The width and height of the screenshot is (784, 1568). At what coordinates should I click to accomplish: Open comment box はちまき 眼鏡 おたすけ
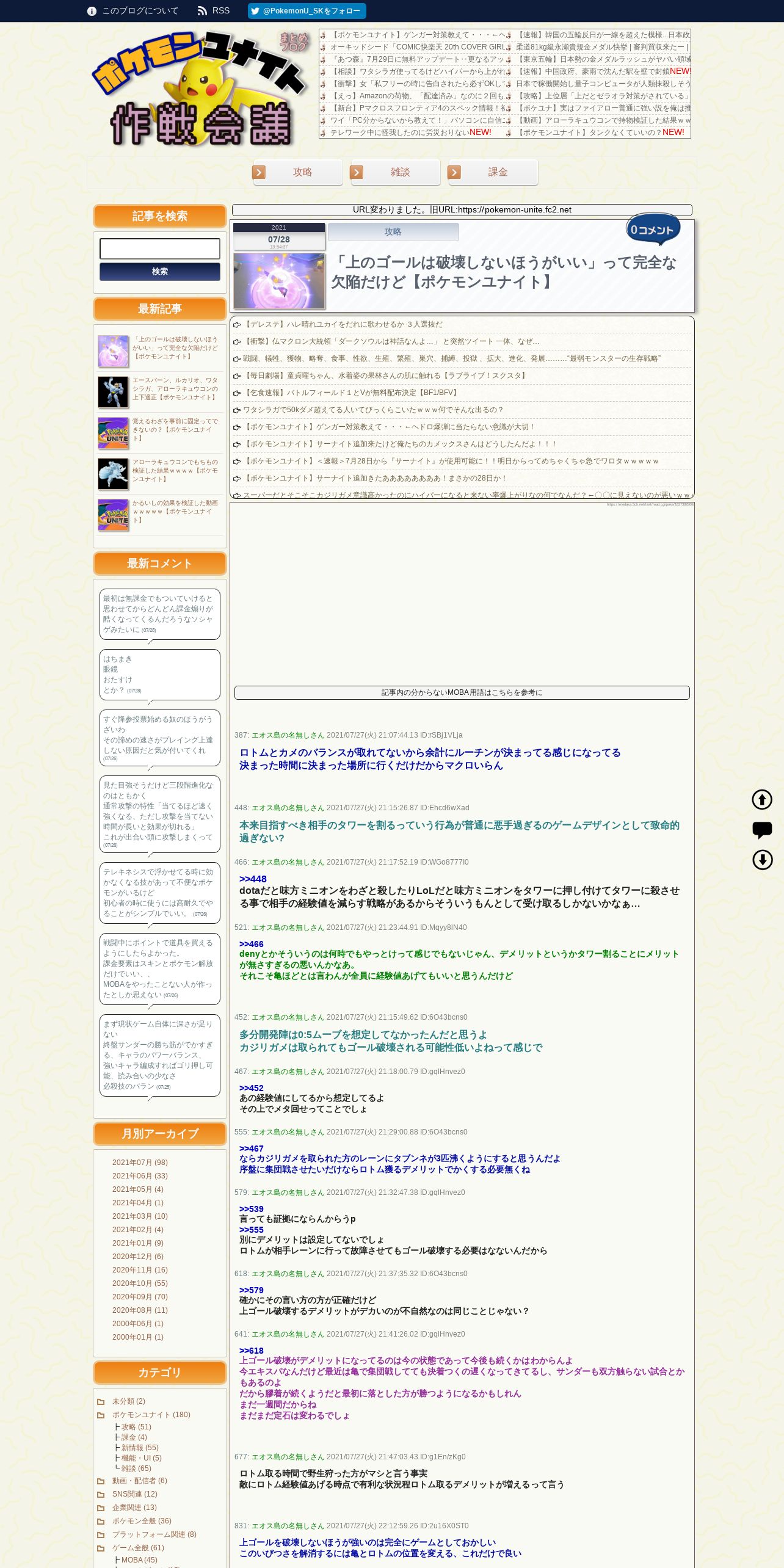click(160, 675)
